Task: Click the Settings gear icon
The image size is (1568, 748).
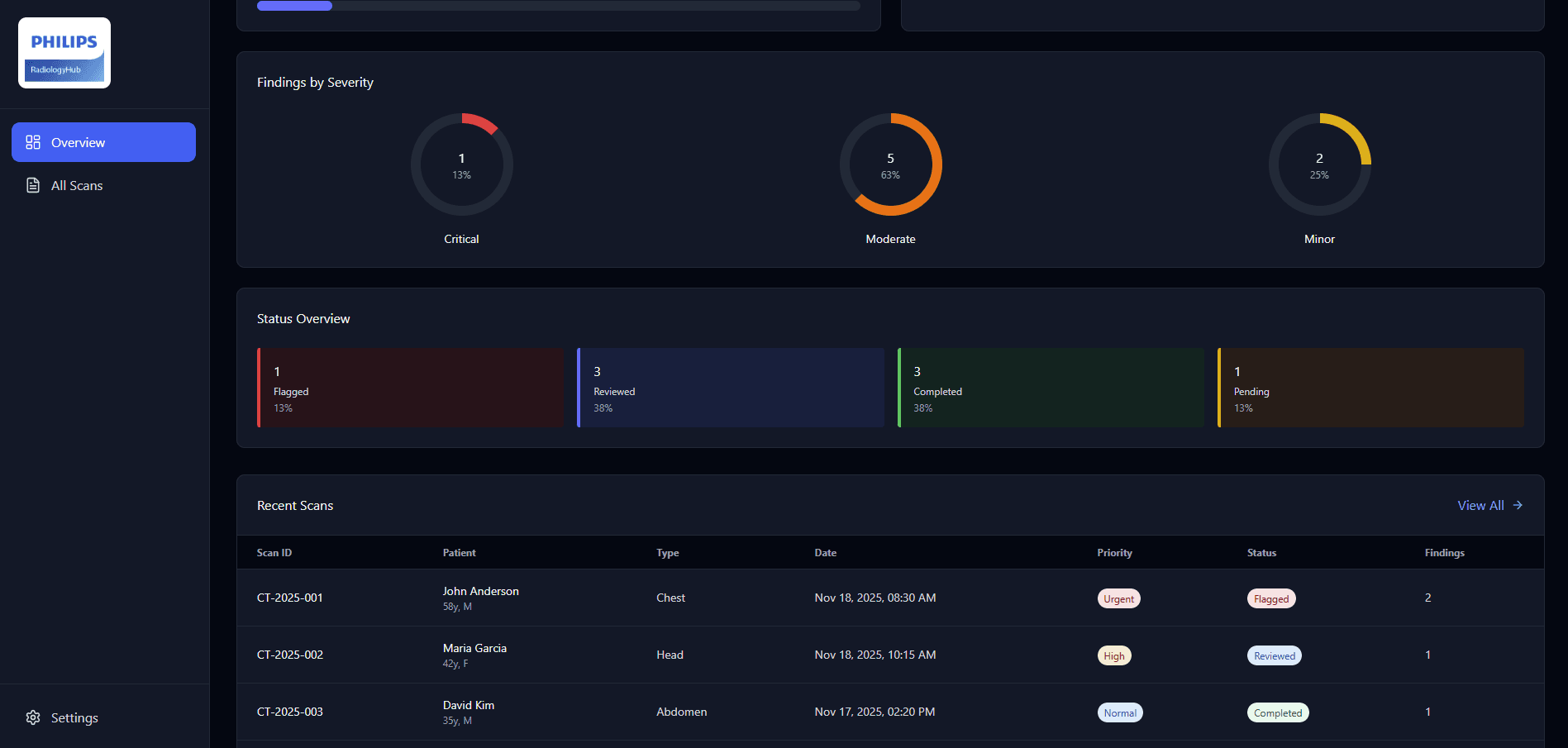Action: 33,717
